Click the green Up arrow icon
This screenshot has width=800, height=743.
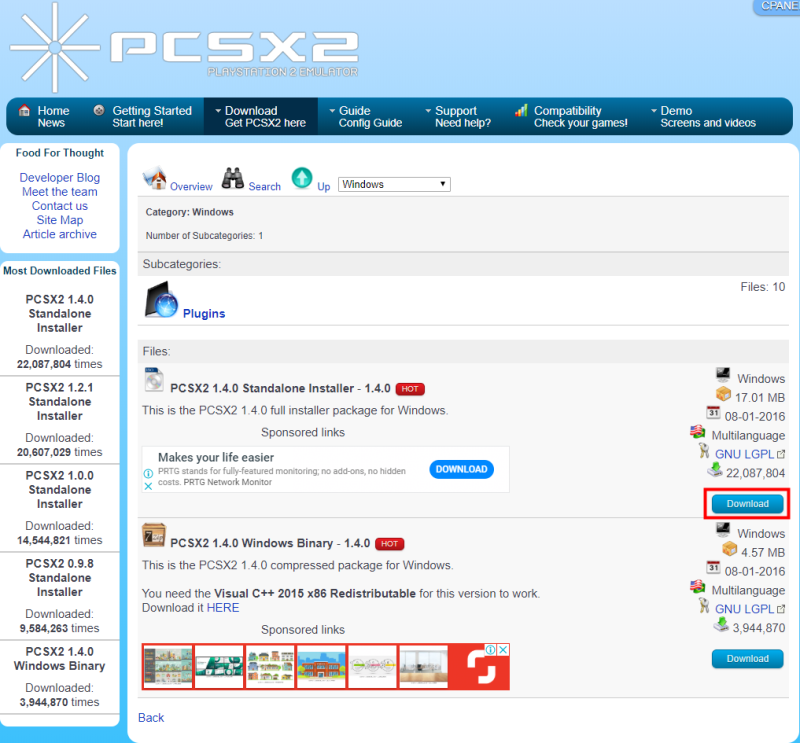click(302, 178)
